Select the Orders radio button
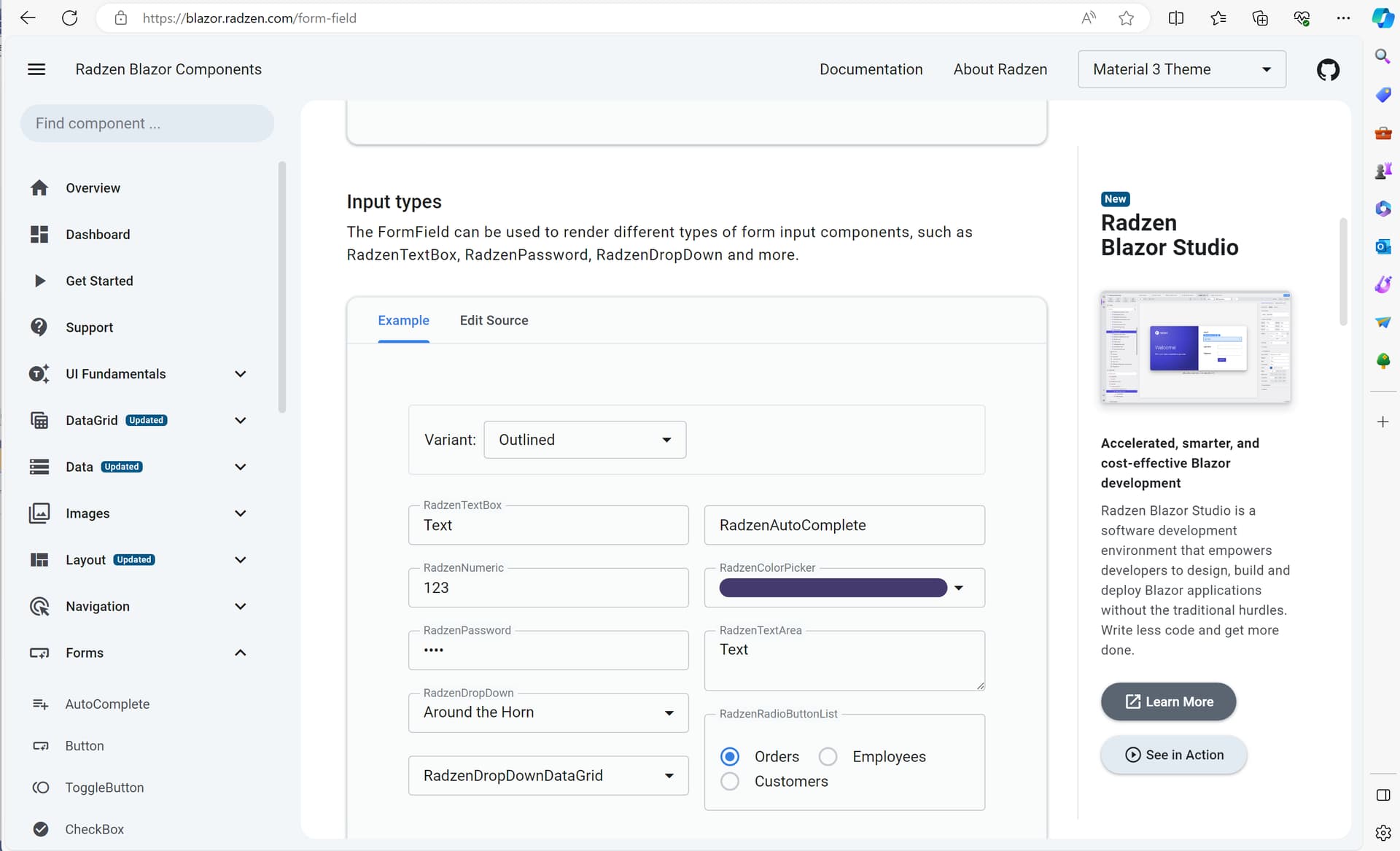This screenshot has height=851, width=1400. point(729,757)
